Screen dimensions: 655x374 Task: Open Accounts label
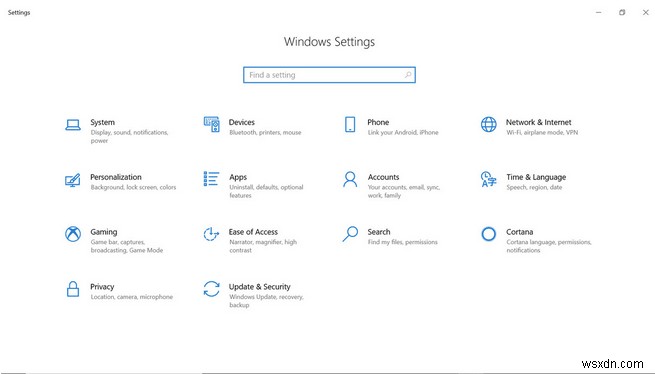tap(383, 177)
